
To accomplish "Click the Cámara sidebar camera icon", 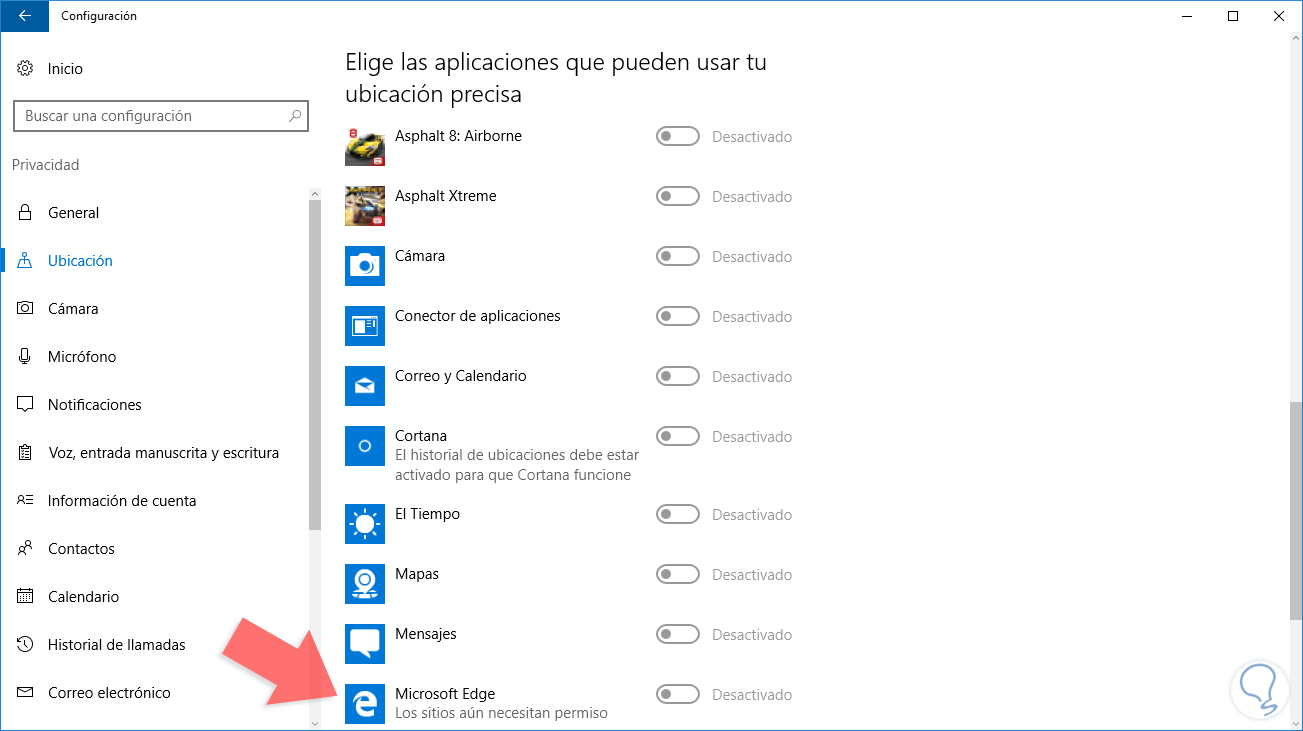I will pos(25,309).
